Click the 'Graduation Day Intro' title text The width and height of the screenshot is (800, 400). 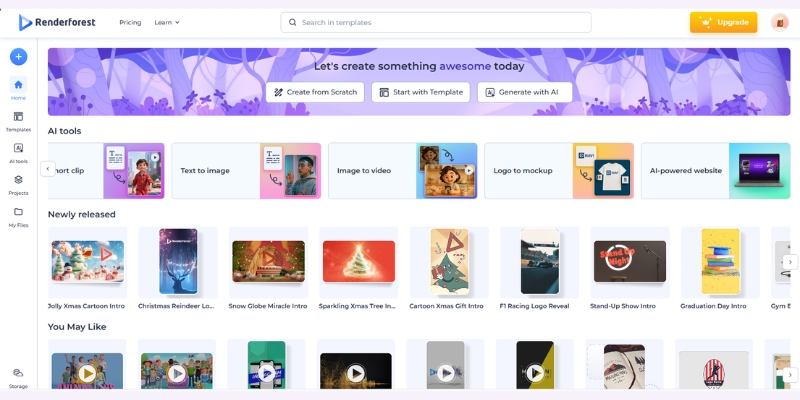pos(713,306)
